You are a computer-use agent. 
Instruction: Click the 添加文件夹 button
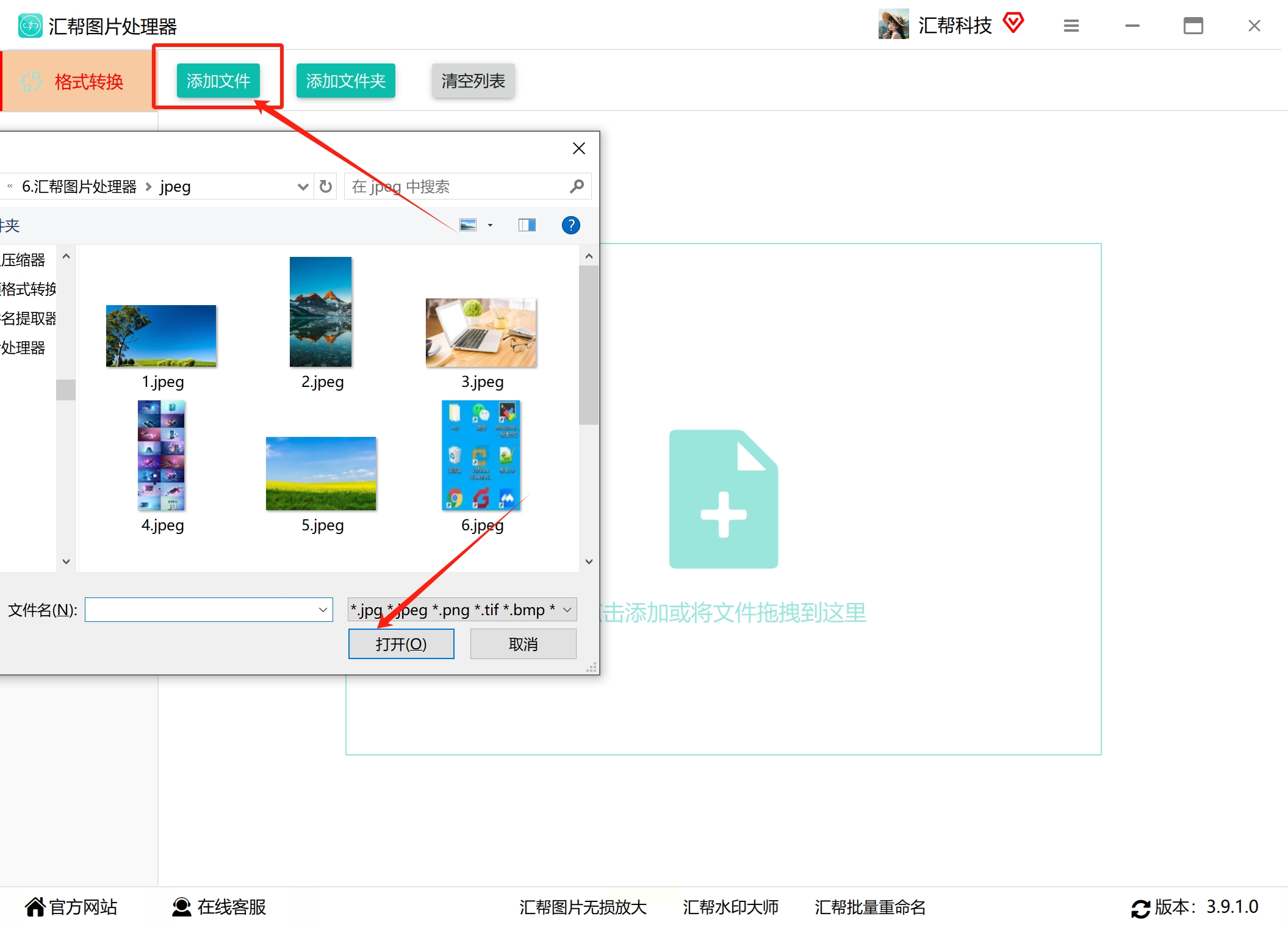(x=345, y=81)
